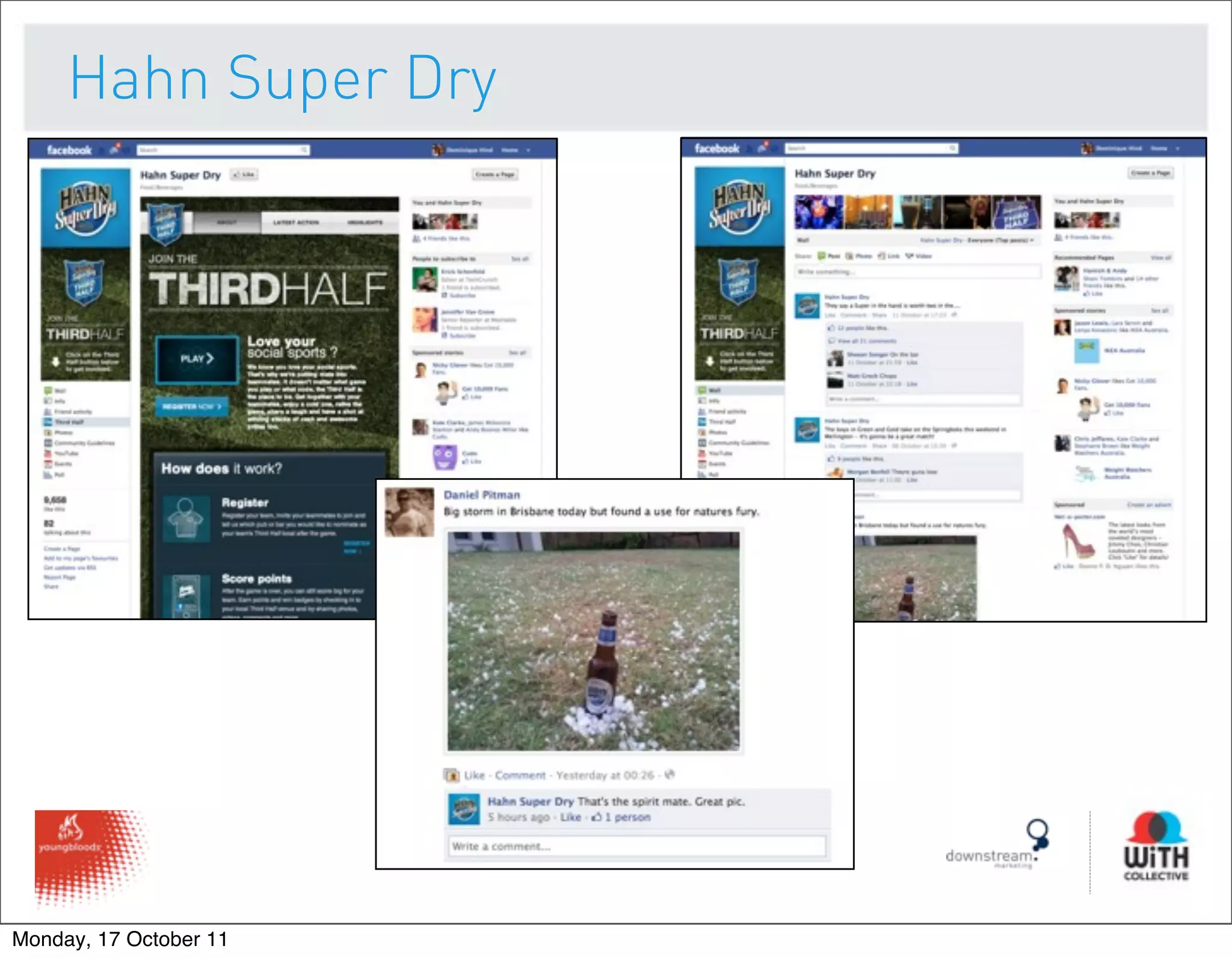Click the purple monster sponsored icon
The width and height of the screenshot is (1232, 958).
445,457
